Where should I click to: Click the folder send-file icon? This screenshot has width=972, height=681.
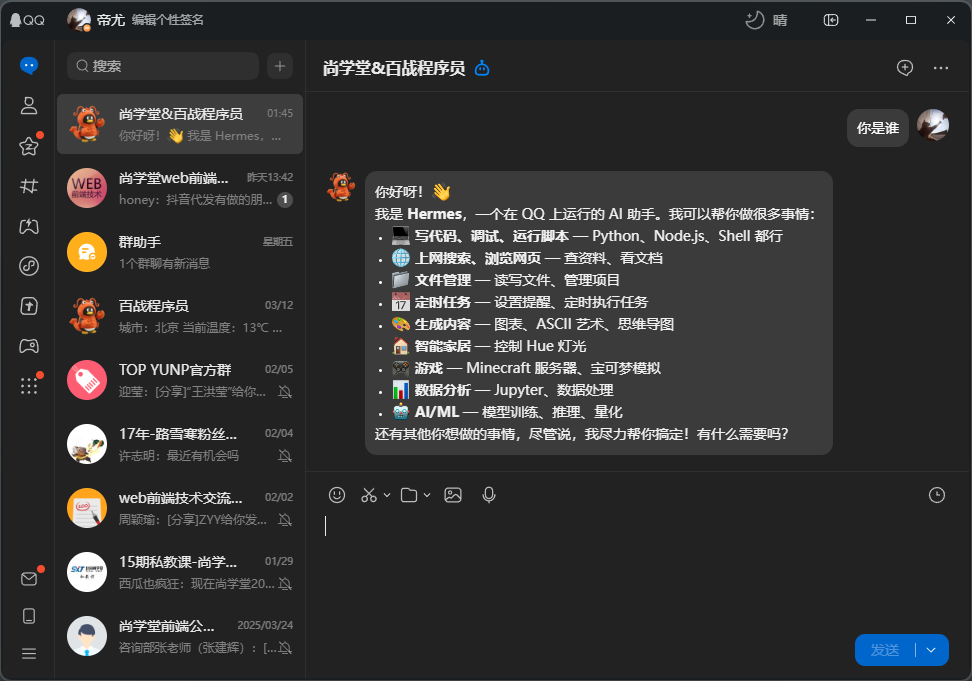pyautogui.click(x=409, y=495)
